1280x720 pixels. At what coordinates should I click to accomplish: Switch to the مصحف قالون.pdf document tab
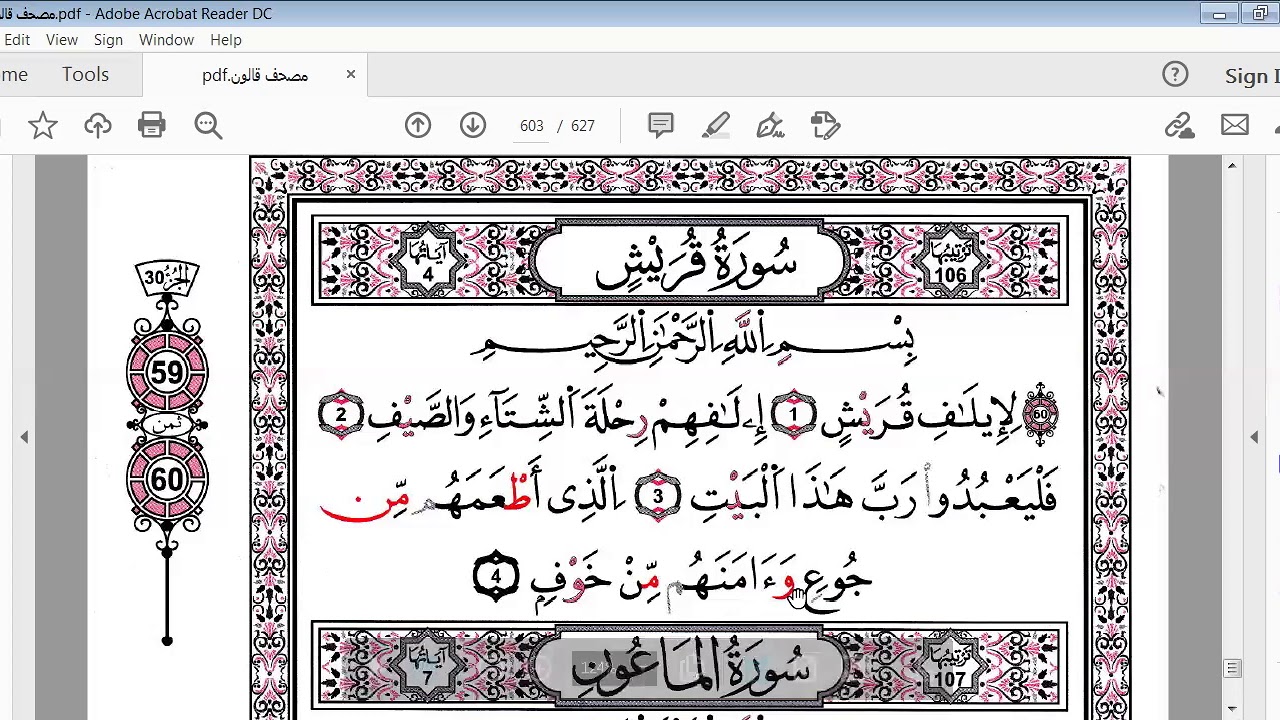click(255, 75)
